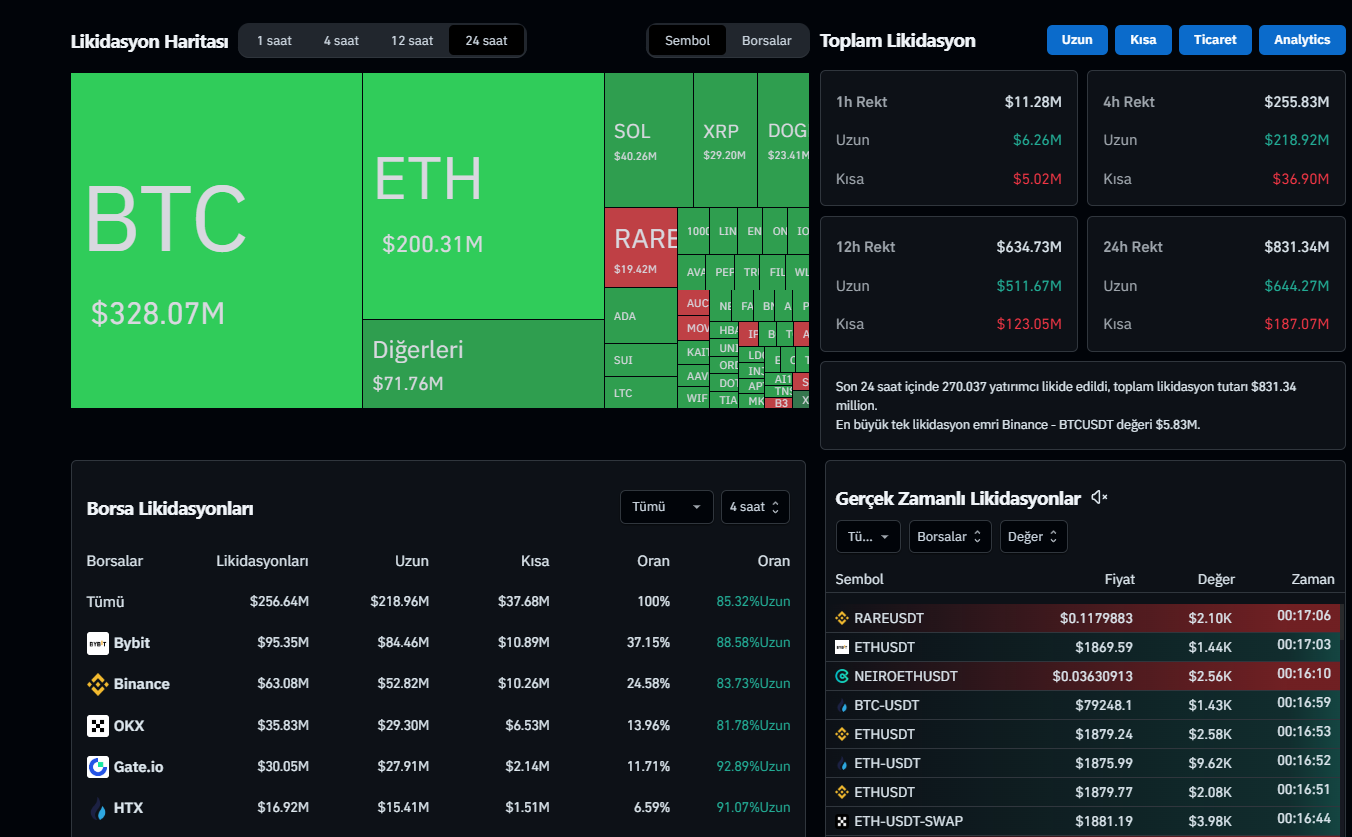The width and height of the screenshot is (1352, 837).
Task: Click the Gate.io exchange logo
Action: [x=98, y=767]
